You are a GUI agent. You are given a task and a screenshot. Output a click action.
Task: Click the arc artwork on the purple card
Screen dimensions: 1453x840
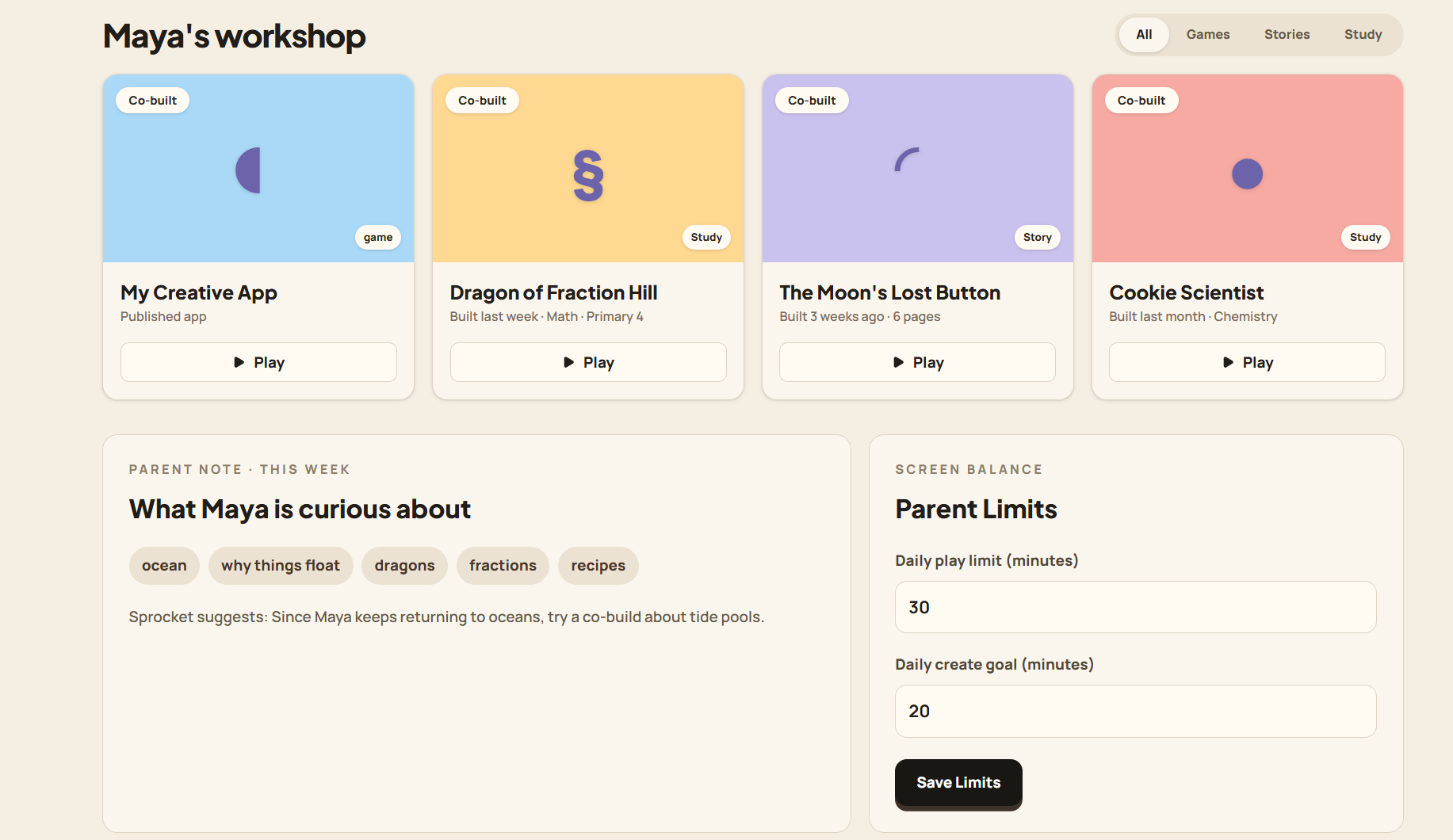908,160
